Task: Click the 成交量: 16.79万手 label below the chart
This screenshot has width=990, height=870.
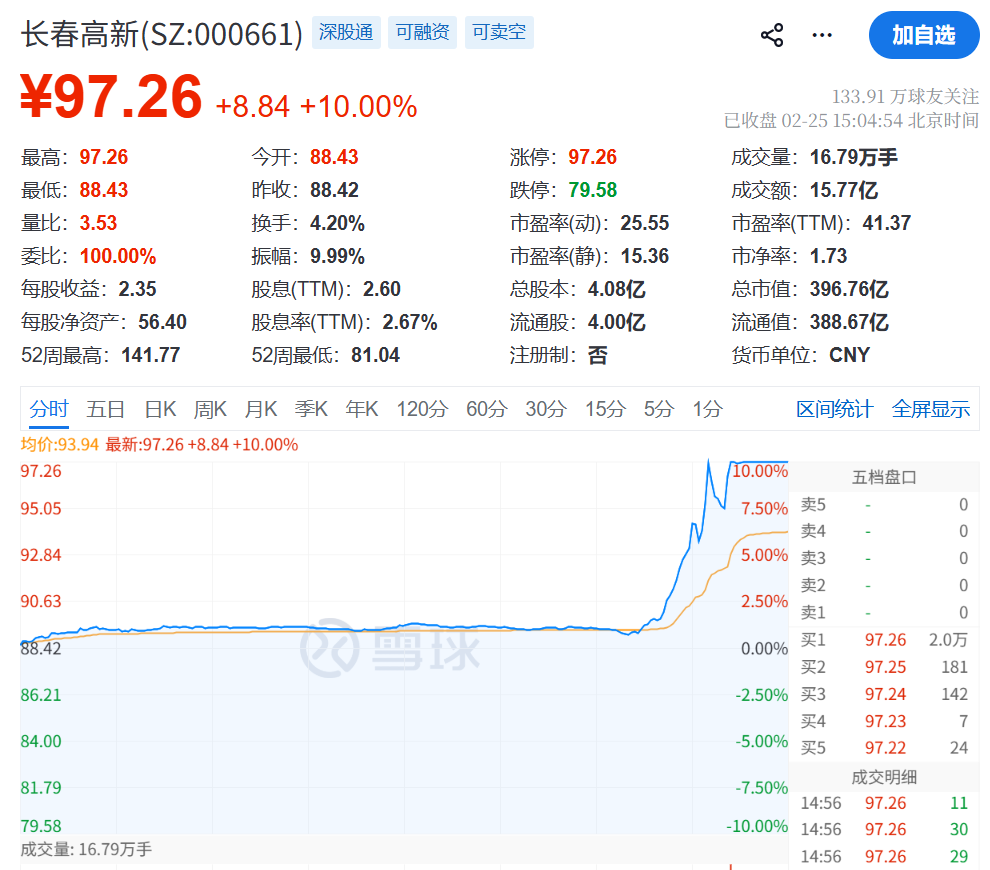Action: tap(86, 849)
